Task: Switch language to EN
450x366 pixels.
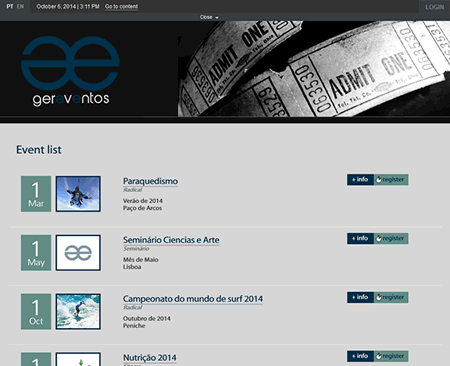Action: [x=20, y=6]
